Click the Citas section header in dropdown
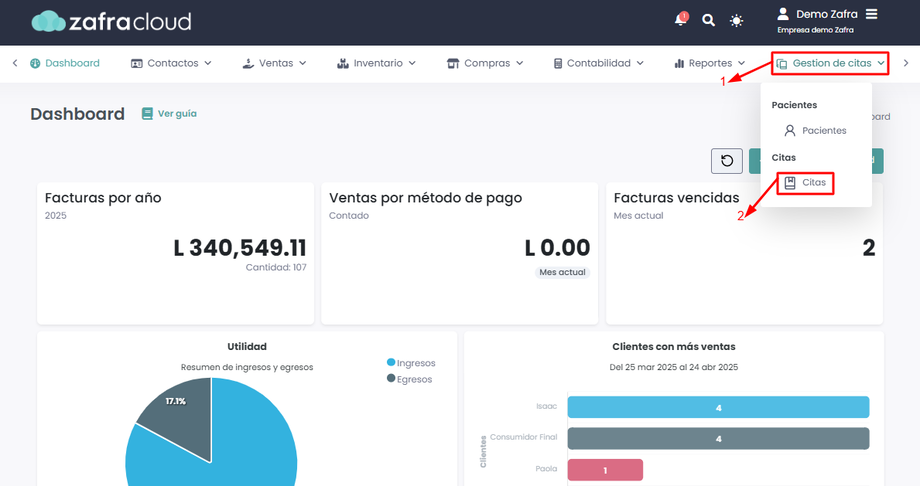This screenshot has width=920, height=486. (x=784, y=158)
